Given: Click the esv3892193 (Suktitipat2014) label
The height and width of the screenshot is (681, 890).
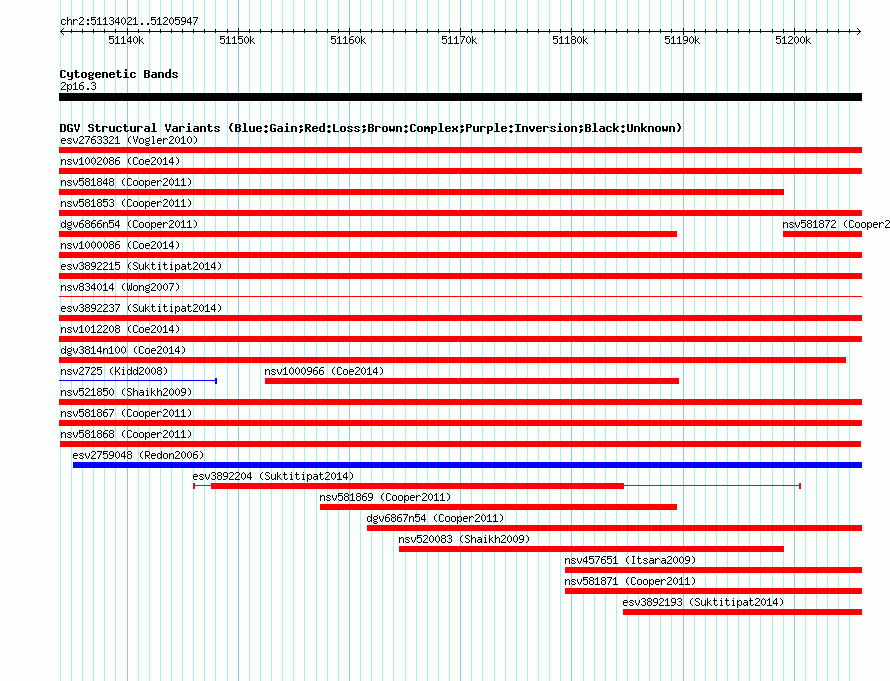Looking at the screenshot, I should 703,602.
